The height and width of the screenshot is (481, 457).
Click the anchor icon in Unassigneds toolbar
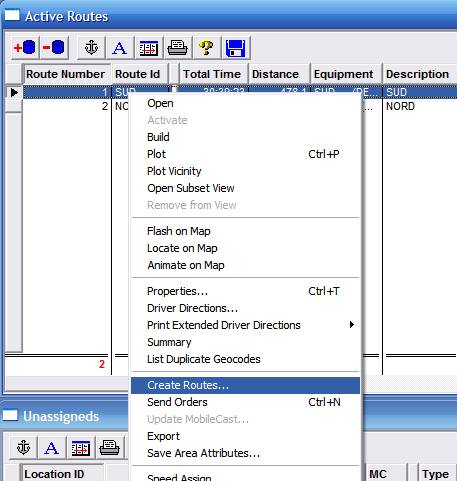[x=23, y=447]
